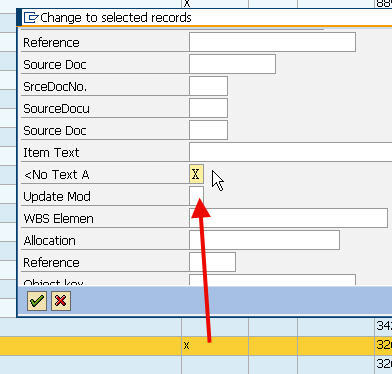Click the 'SrceDocNo.' label
Image resolution: width=392 pixels, height=374 pixels.
pos(55,87)
